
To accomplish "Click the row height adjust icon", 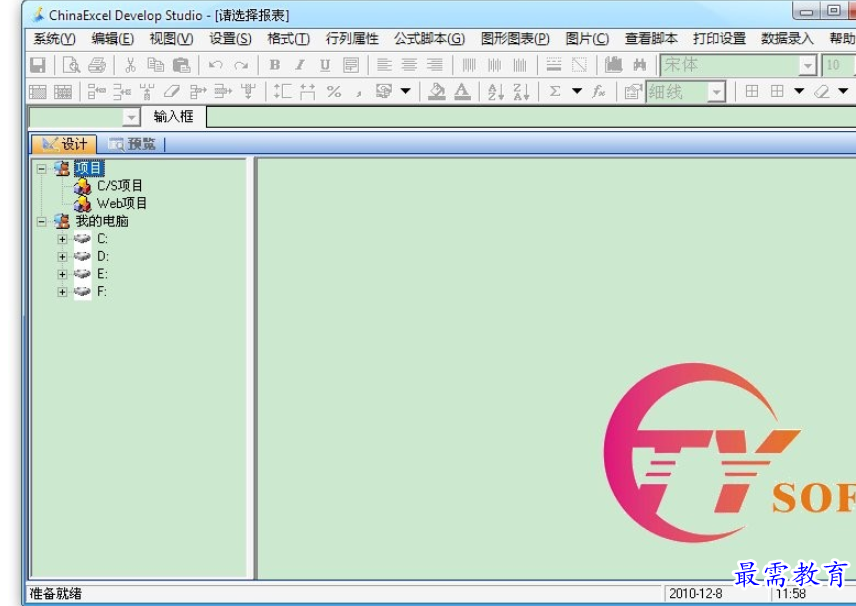I will click(x=282, y=91).
